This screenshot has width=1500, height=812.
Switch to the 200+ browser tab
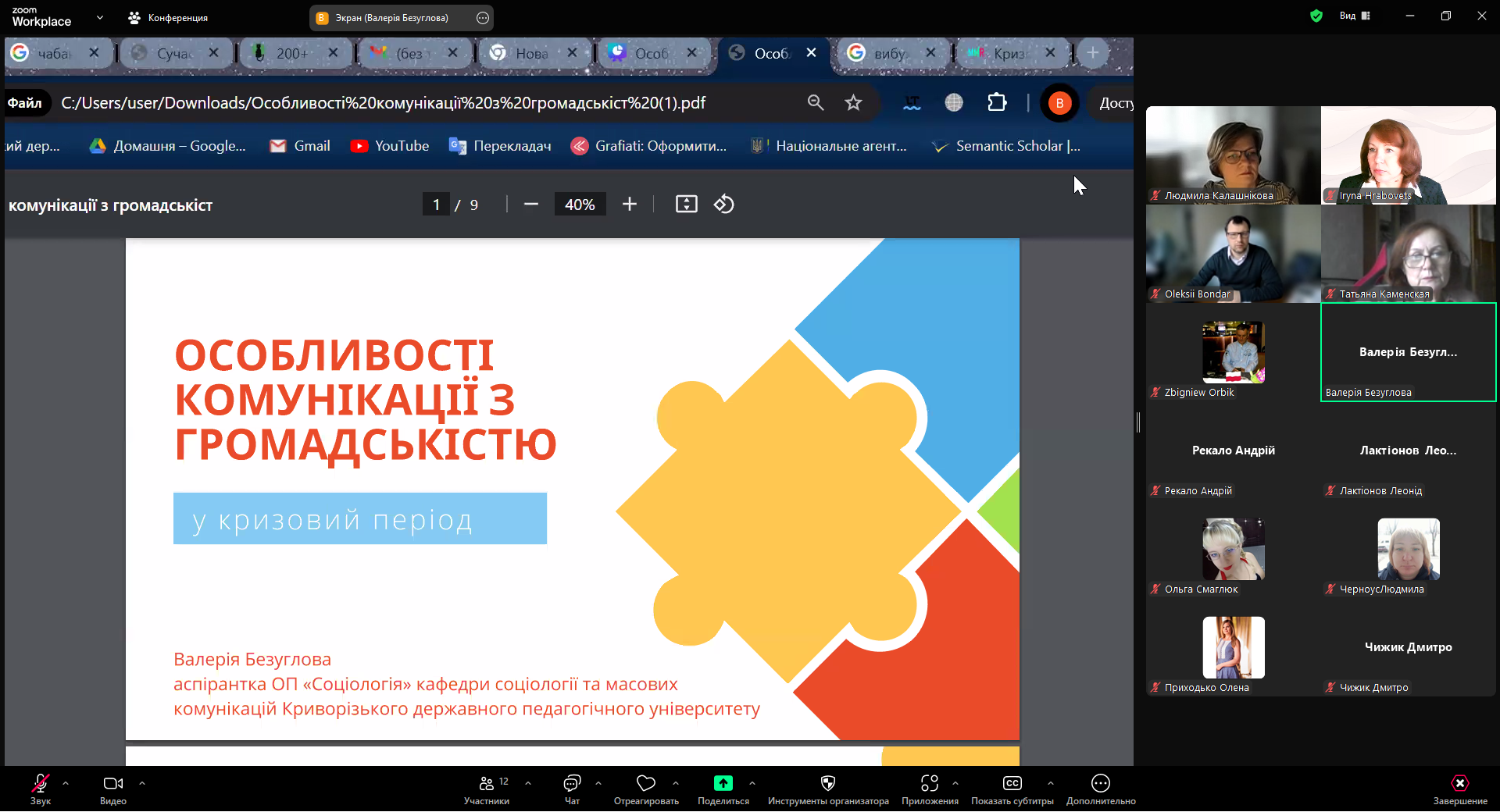(x=292, y=53)
